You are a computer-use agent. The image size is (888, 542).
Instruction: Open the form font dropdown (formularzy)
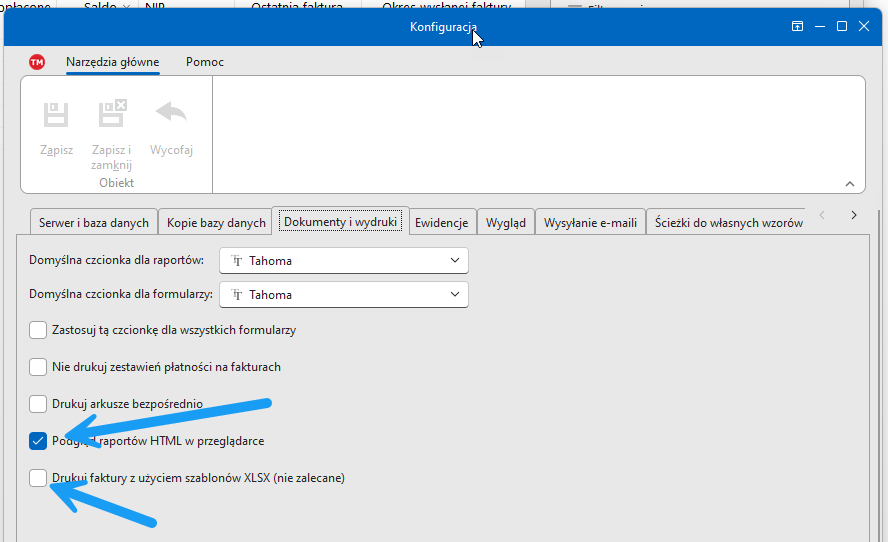(344, 295)
